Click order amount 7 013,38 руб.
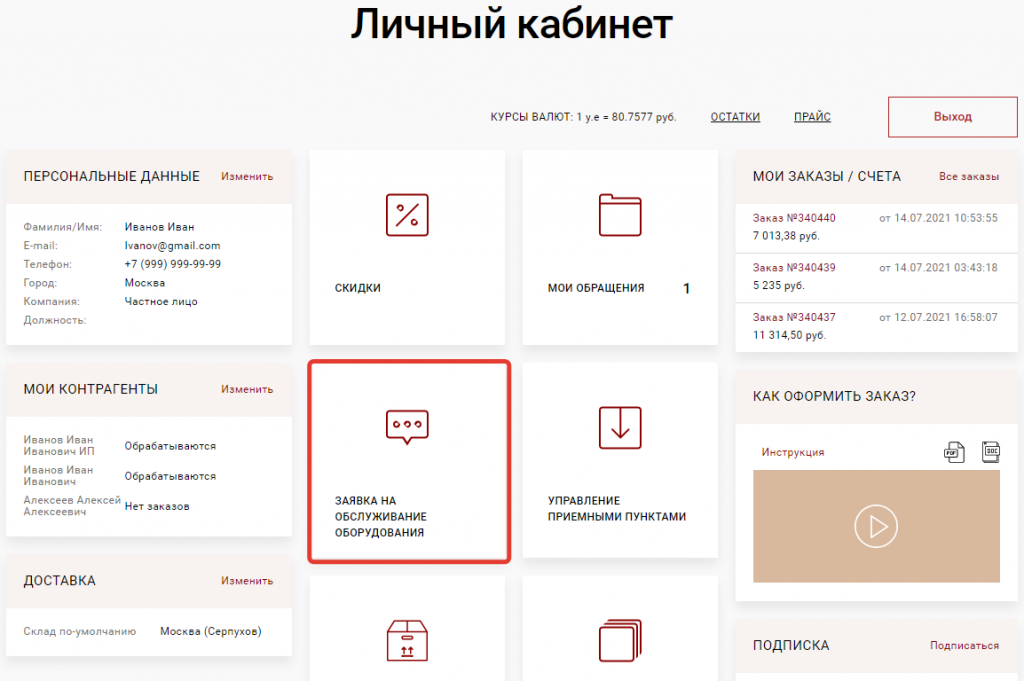This screenshot has height=681, width=1024. [786, 236]
